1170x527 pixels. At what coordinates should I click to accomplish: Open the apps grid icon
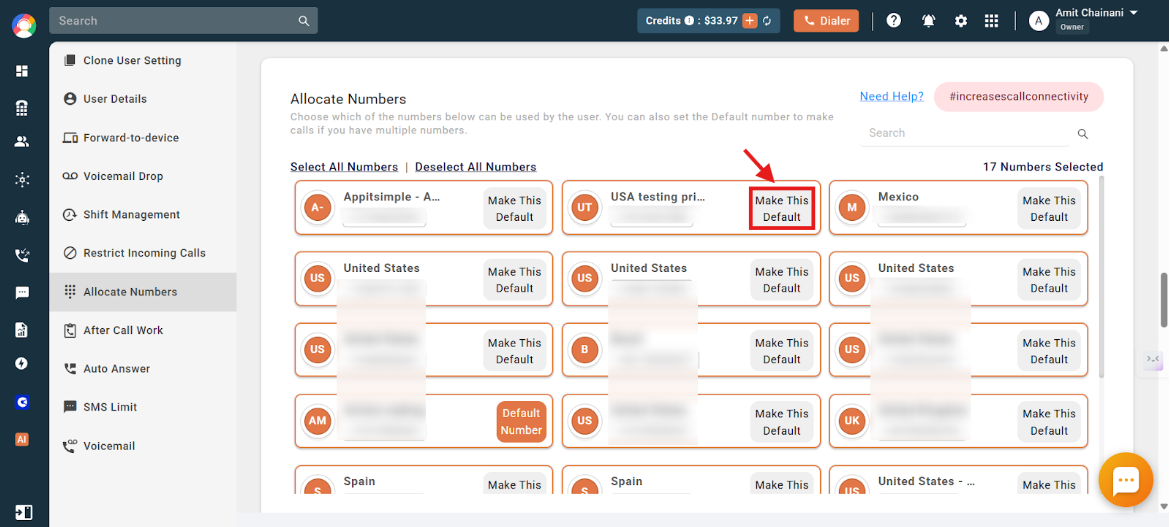(x=991, y=21)
